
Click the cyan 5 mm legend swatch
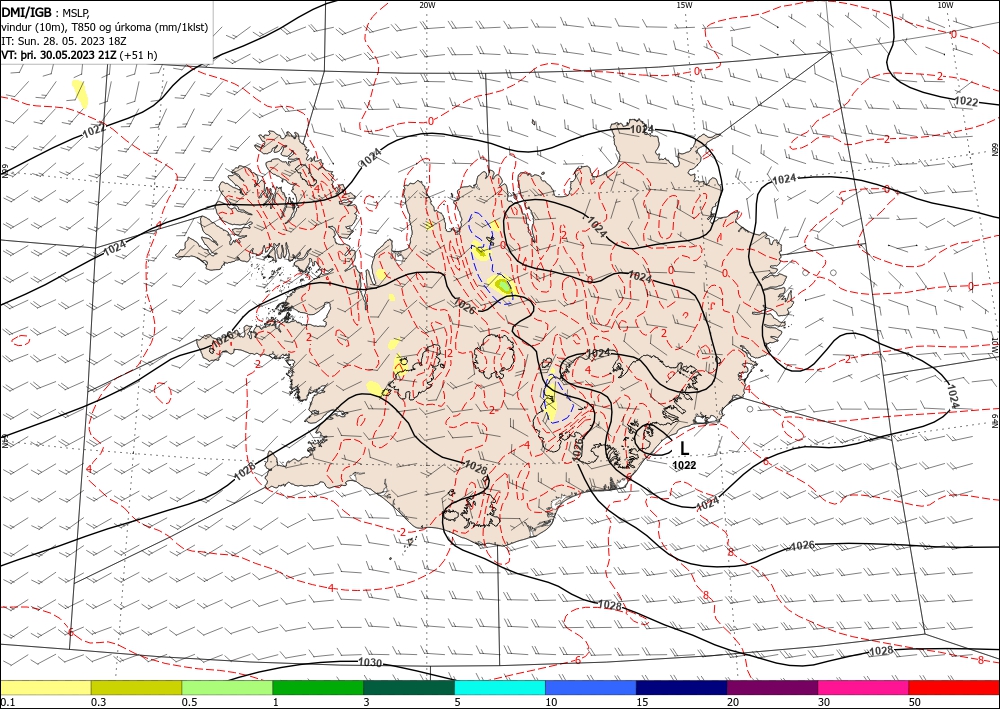coord(500,687)
